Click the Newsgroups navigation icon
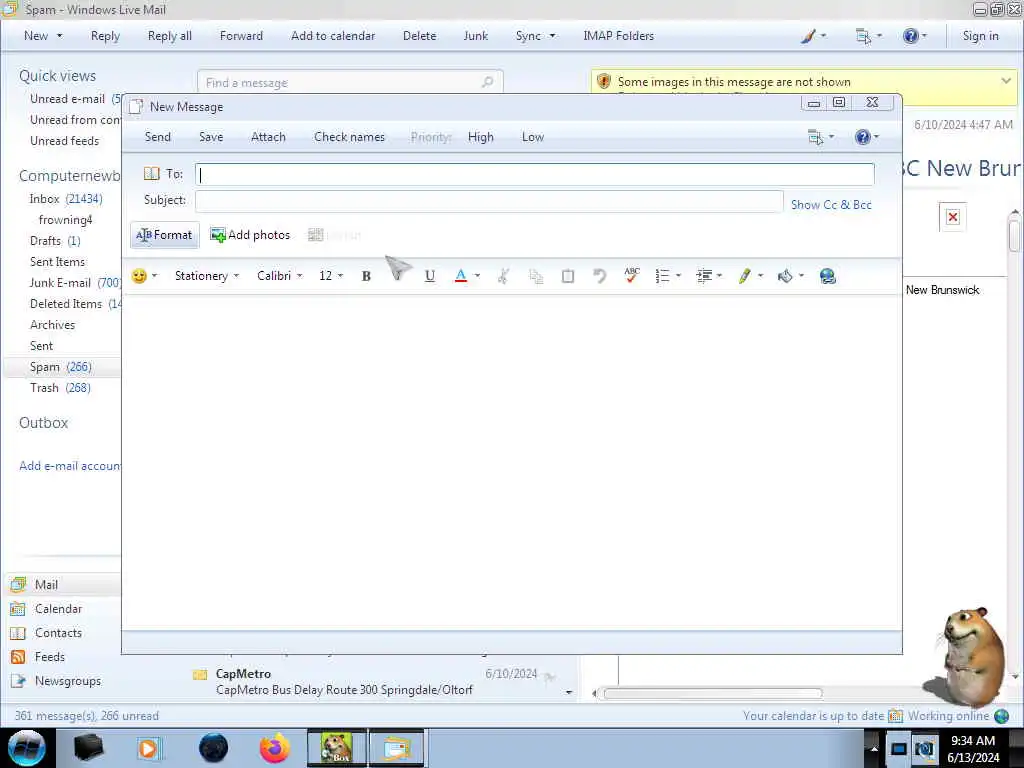Screen dimensions: 1024x768 pyautogui.click(x=18, y=681)
